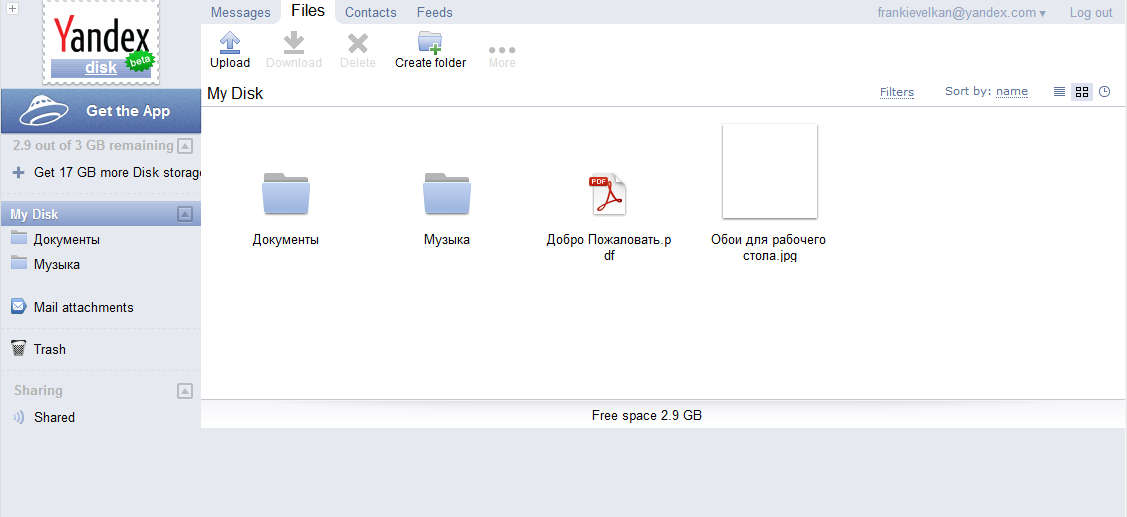Collapse the Sharing sidebar section
Viewport: 1127px width, 517px height.
coord(185,390)
